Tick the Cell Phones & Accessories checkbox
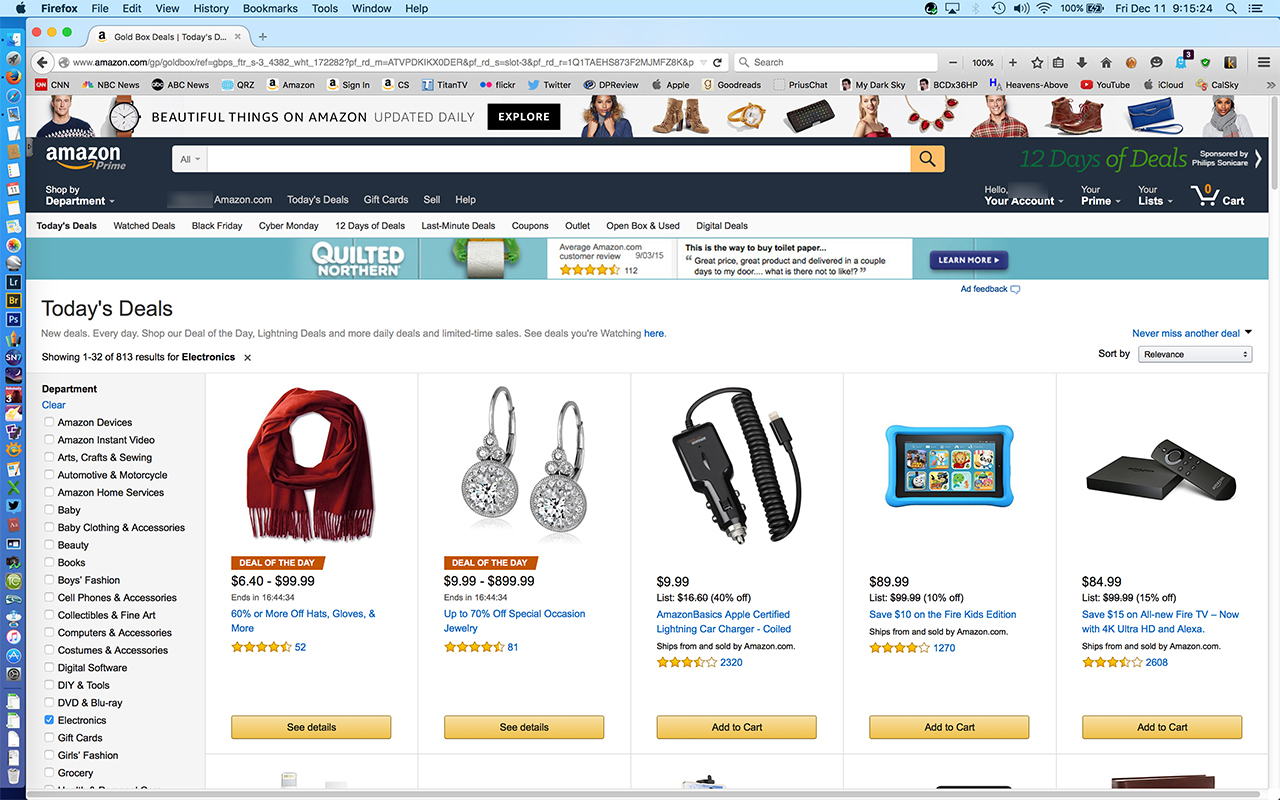The width and height of the screenshot is (1280, 800). point(49,598)
